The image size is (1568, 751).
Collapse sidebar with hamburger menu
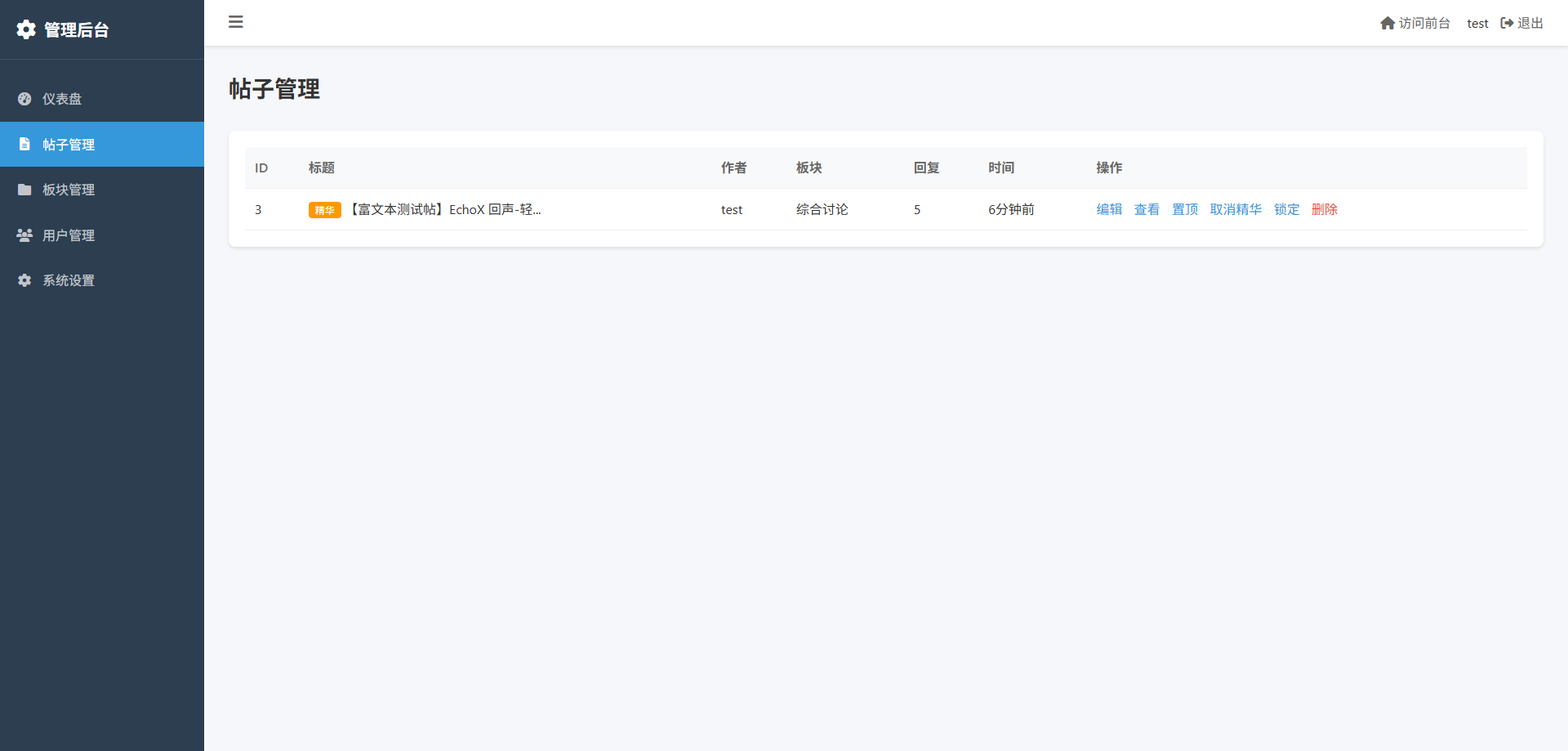pos(236,22)
